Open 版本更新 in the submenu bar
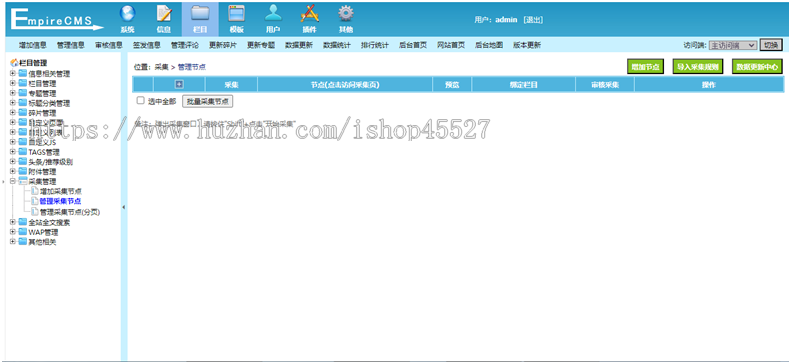Screen dimensions: 791x364 pyautogui.click(x=527, y=45)
